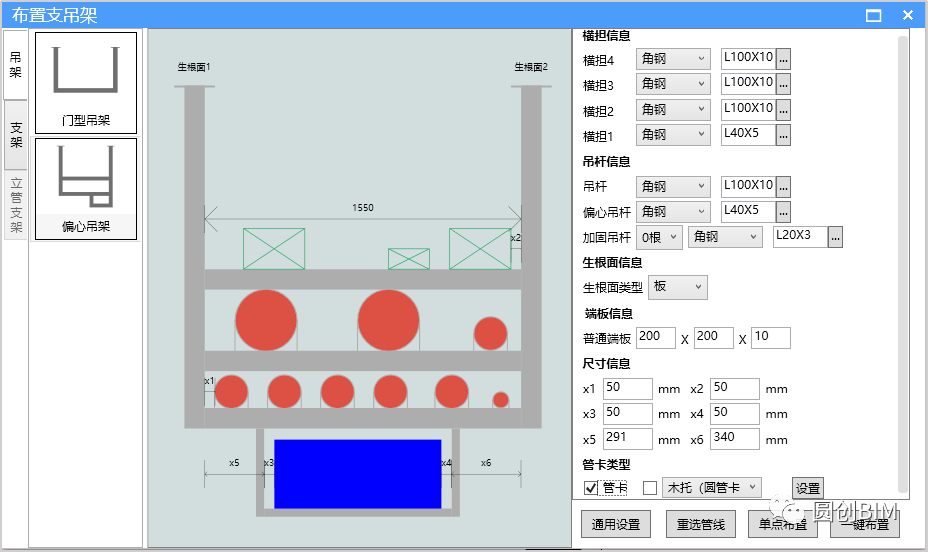Select the 门型吊架 hanger thumbnail
The width and height of the screenshot is (928, 552).
[x=86, y=83]
